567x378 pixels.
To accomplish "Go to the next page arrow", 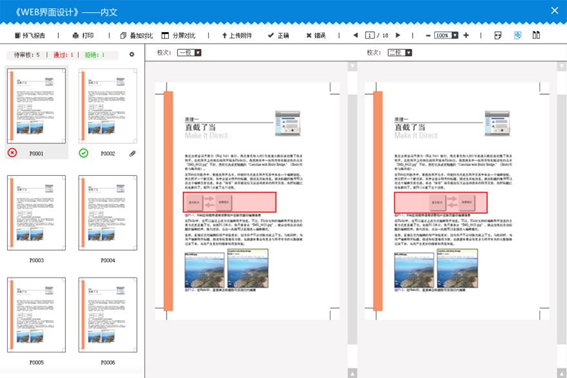I will click(398, 35).
